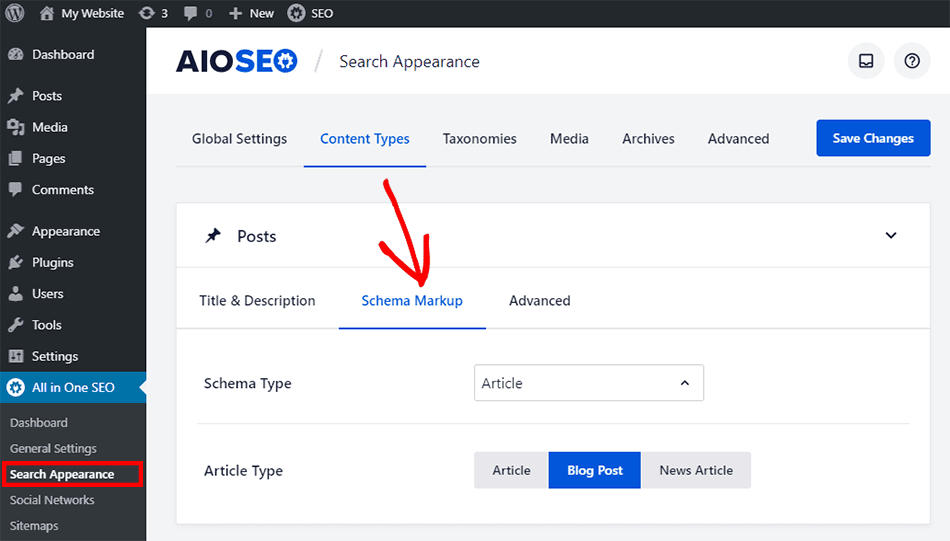
Task: Click the AIOSEO logo
Action: click(x=236, y=61)
